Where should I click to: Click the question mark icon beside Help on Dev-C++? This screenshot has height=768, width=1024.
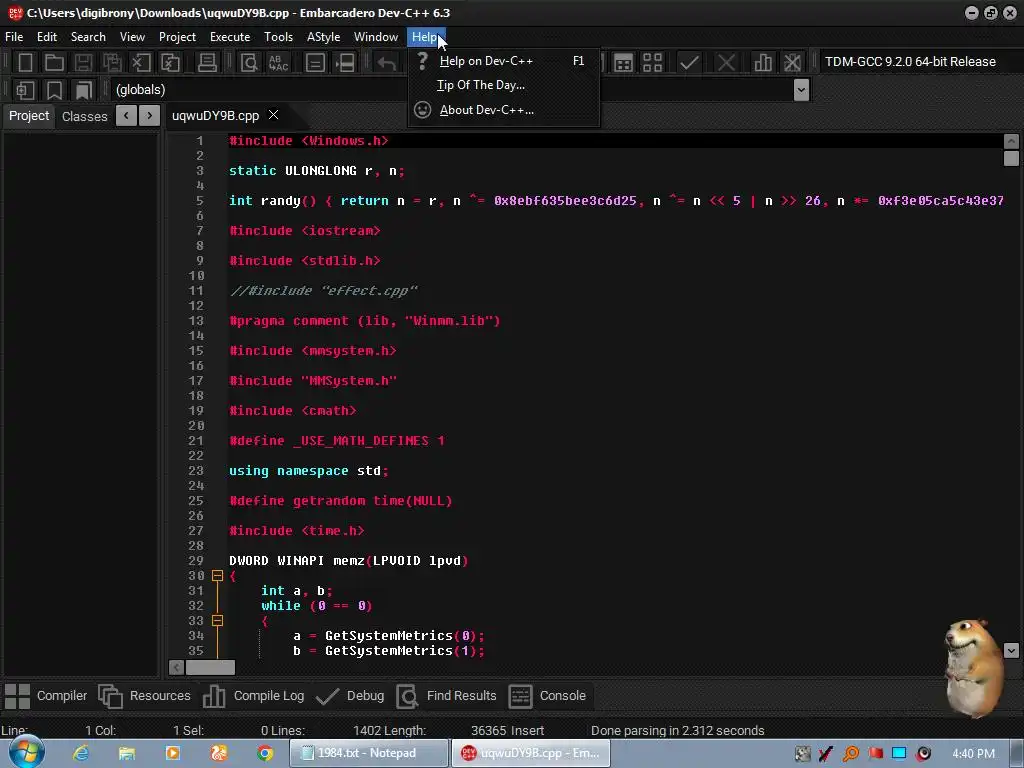(423, 61)
